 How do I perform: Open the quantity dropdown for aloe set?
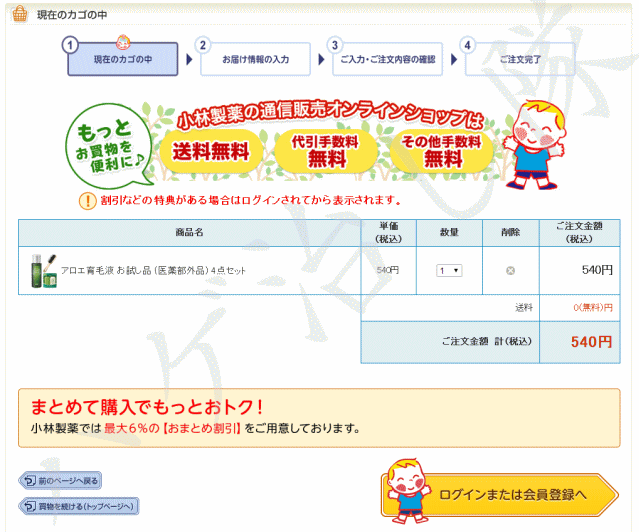click(x=449, y=271)
